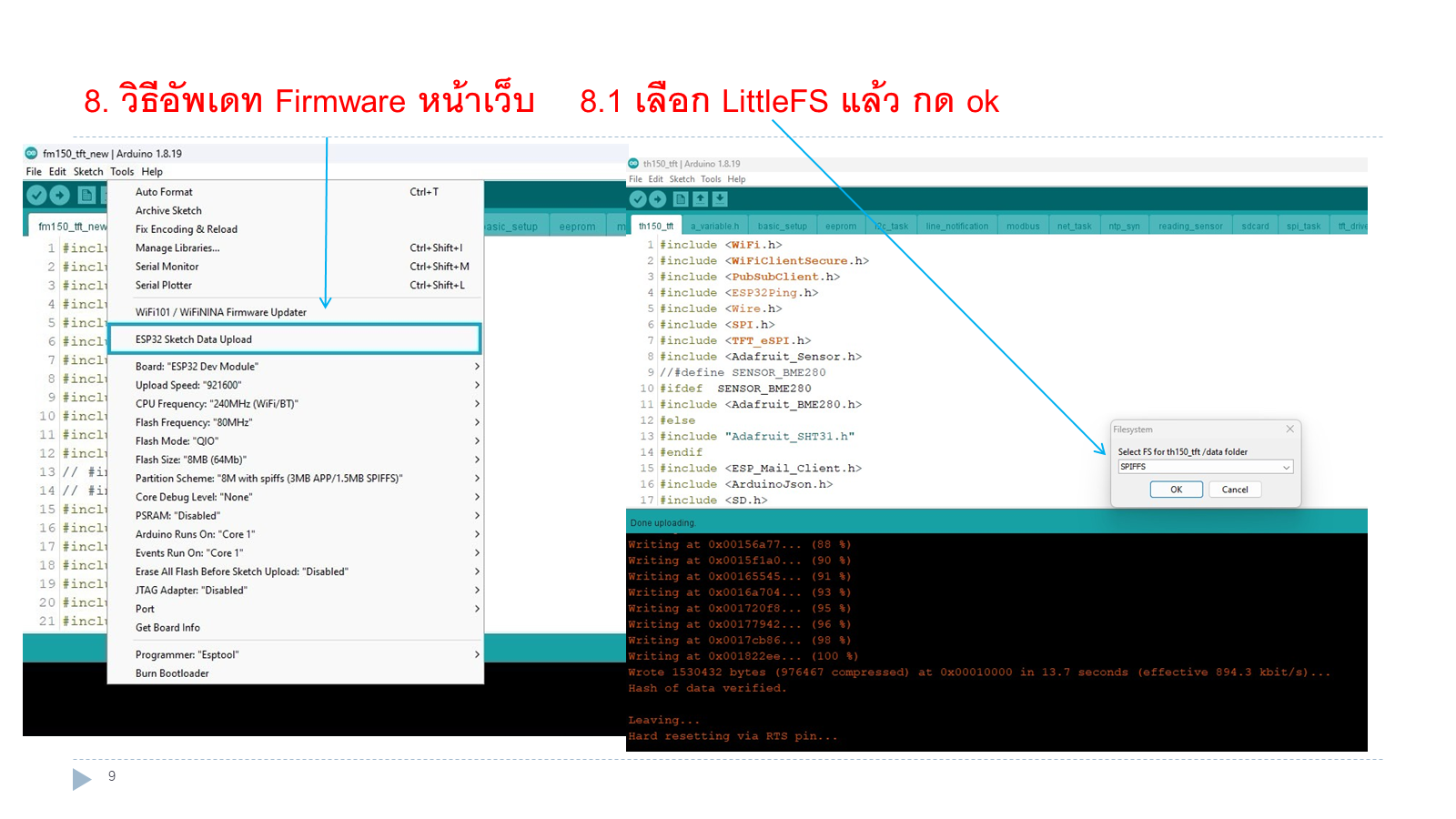Select Auto Format in Tools menu
Screen dimensions: 1456x819
295,192
